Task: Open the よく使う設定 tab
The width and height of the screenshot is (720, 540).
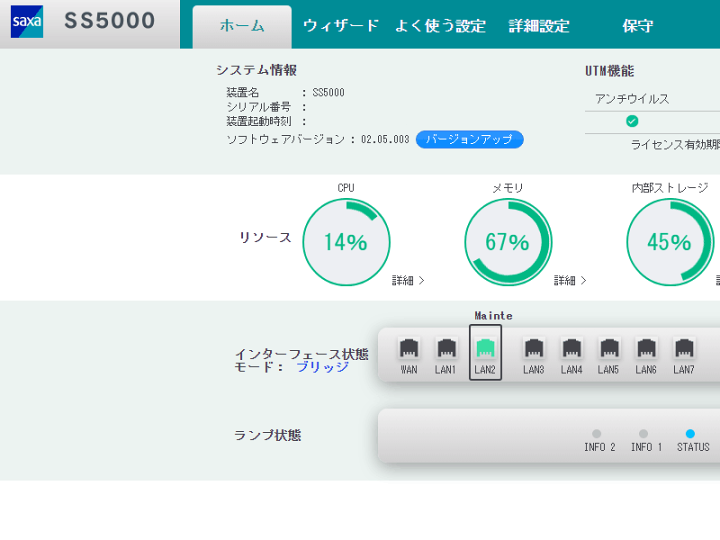Action: pos(440,26)
